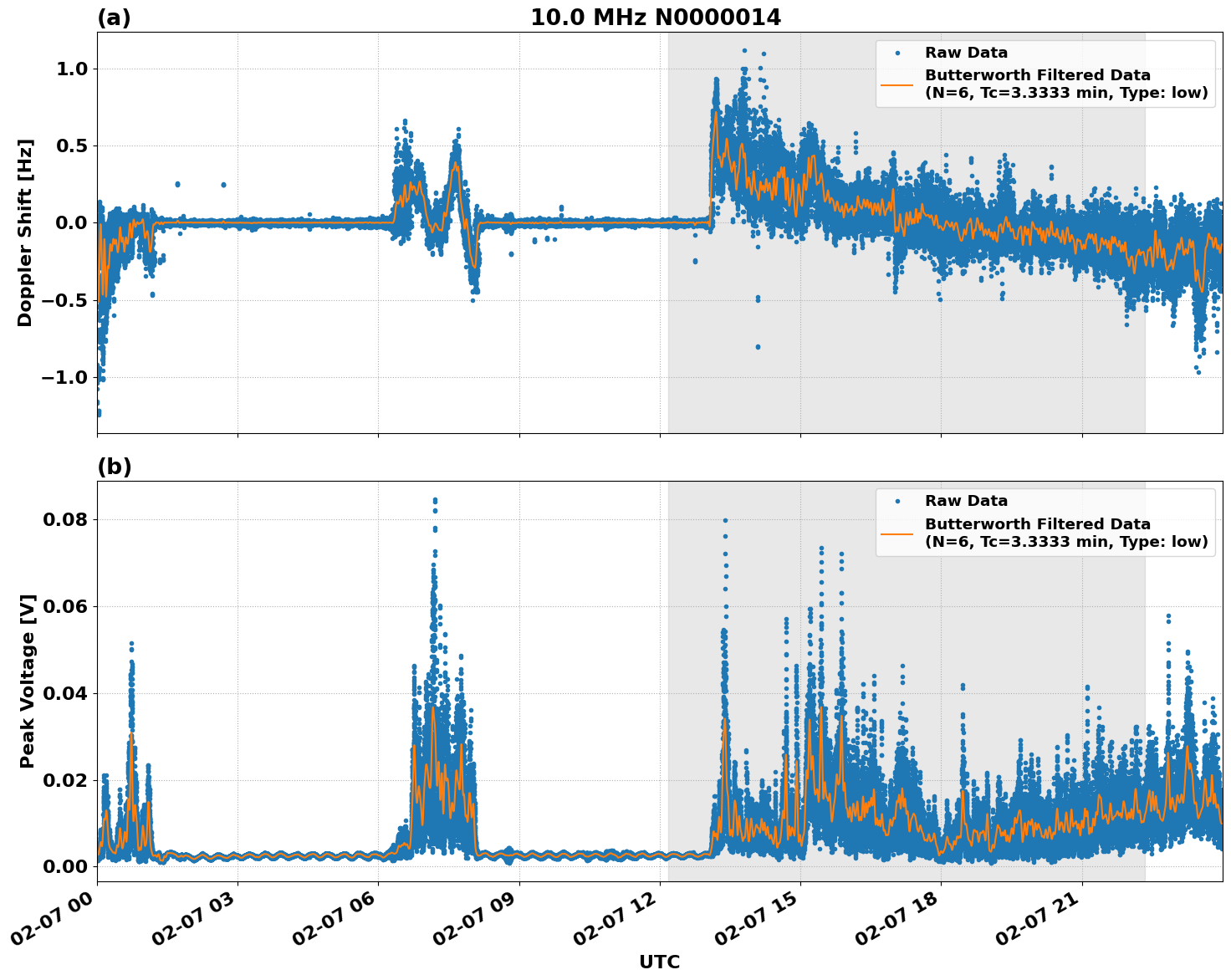The height and width of the screenshot is (980, 1231).
Task: Click the subplot label (b)
Action: click(x=115, y=466)
